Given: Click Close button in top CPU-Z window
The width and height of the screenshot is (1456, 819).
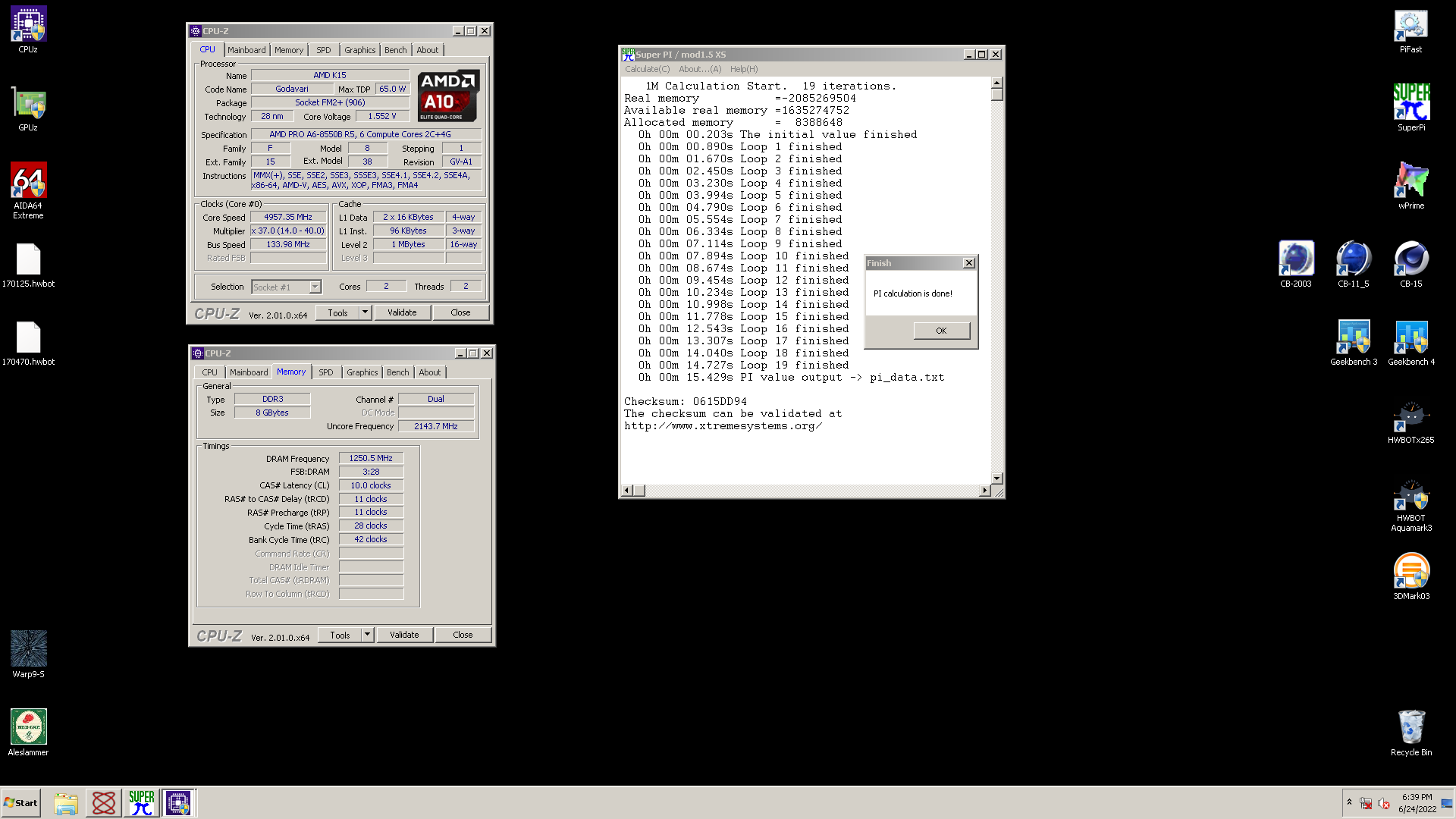Looking at the screenshot, I should coord(460,312).
